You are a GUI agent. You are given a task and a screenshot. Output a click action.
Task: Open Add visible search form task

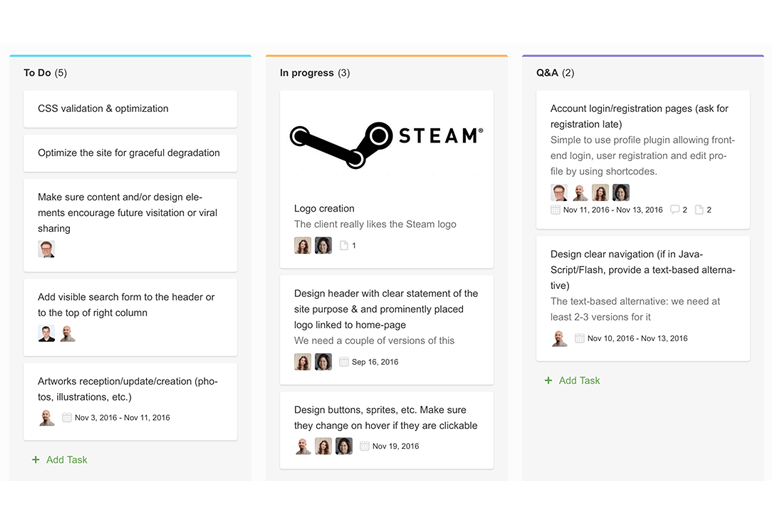130,318
